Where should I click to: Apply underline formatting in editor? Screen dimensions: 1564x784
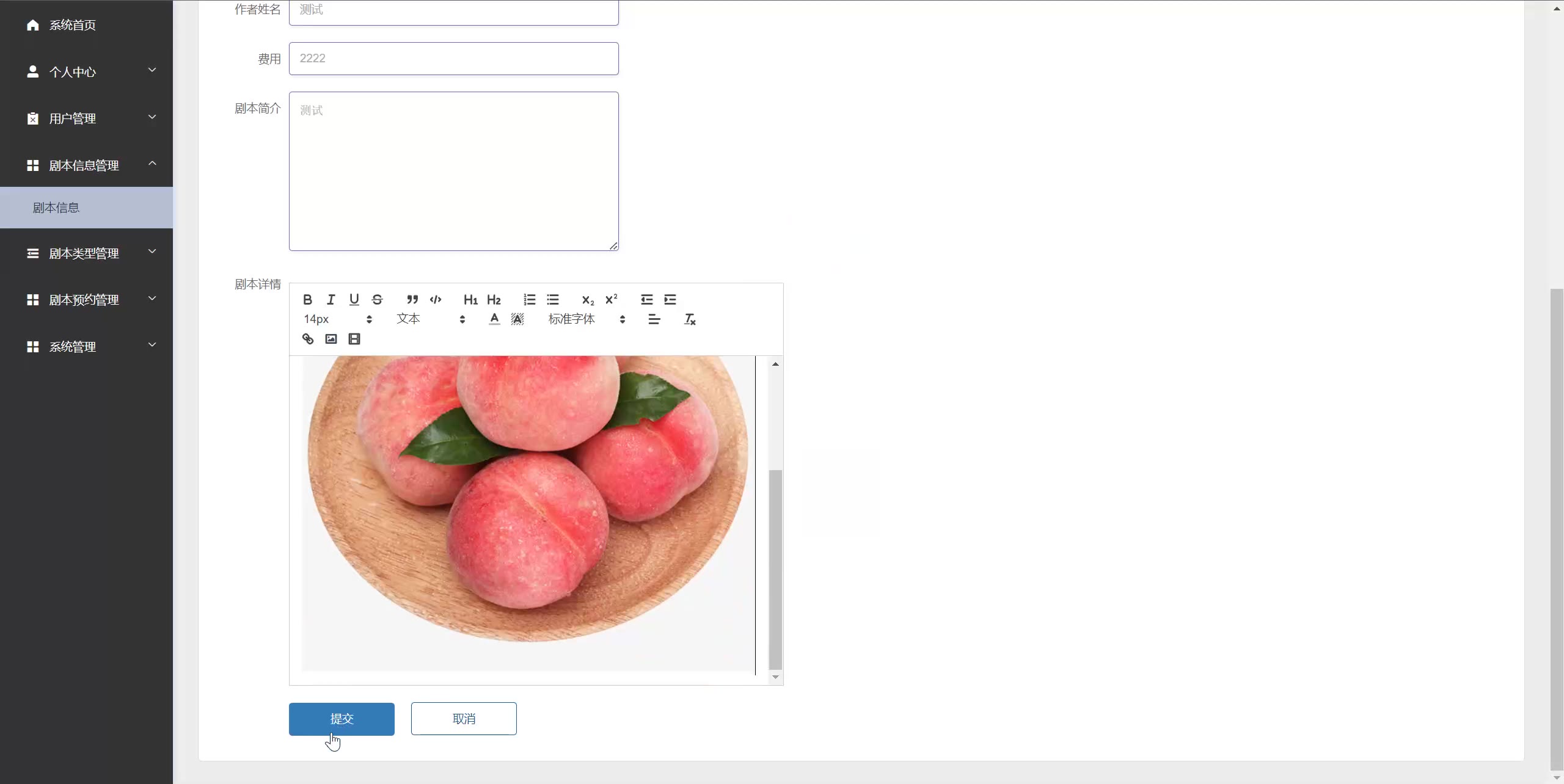coord(354,300)
